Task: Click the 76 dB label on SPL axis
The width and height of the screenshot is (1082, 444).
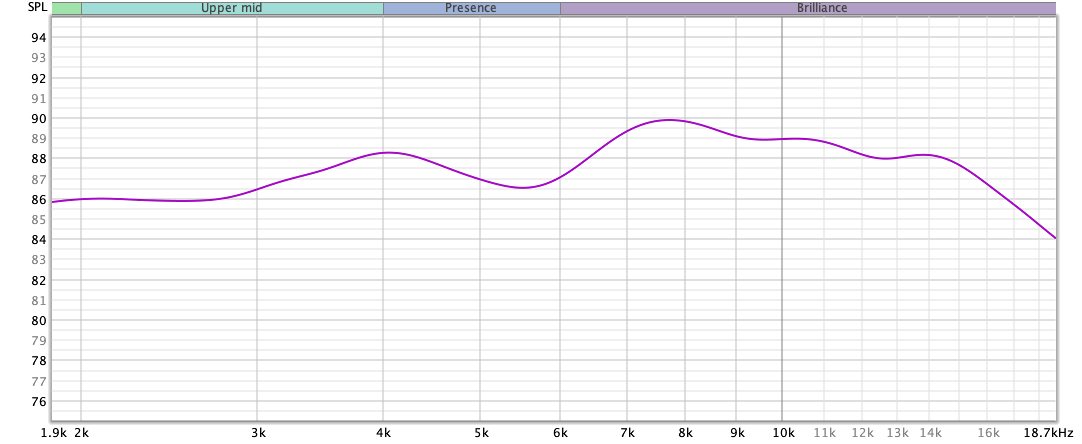Action: 38,402
